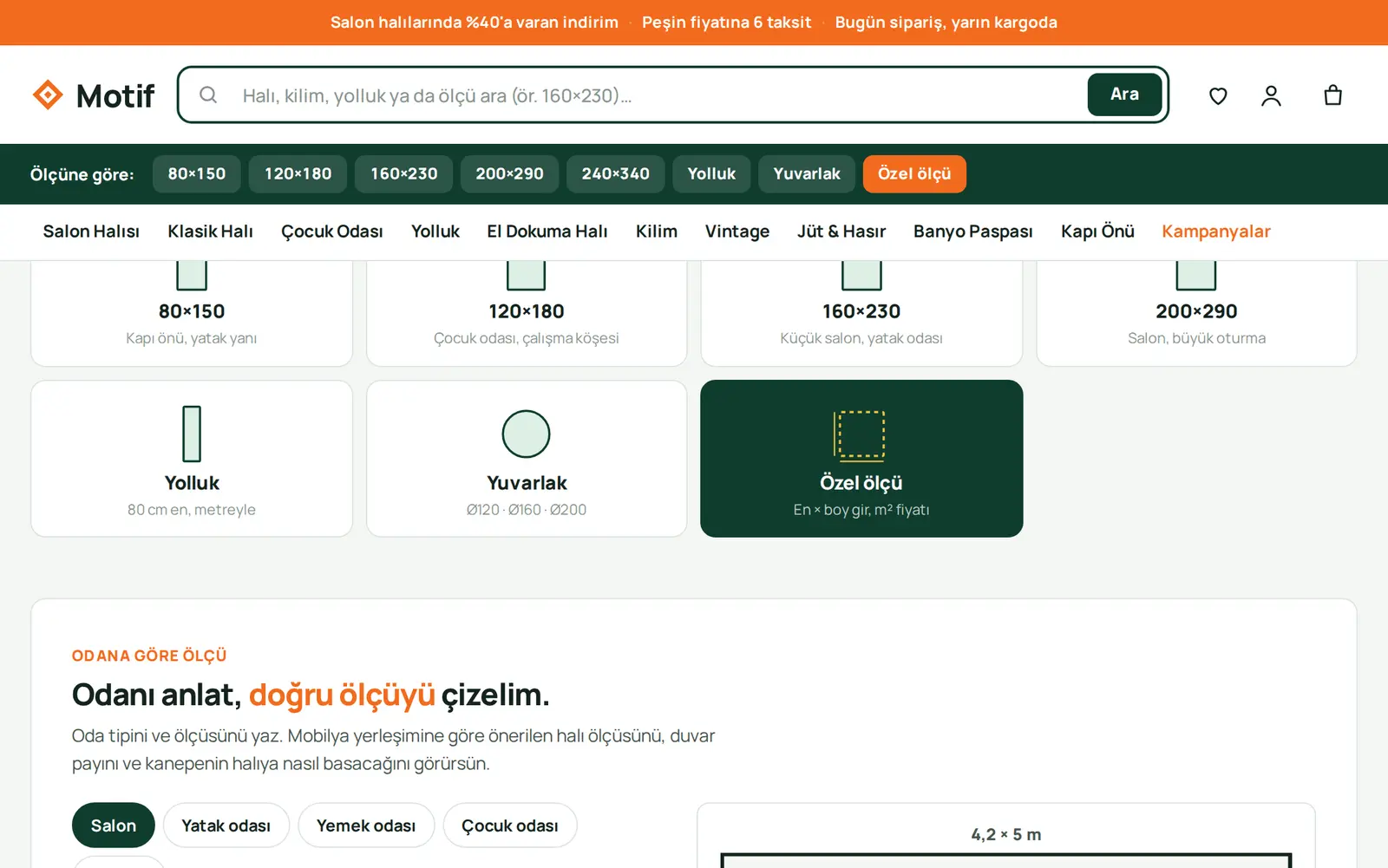Open Vintage category
This screenshot has width=1388, height=868.
click(x=737, y=232)
